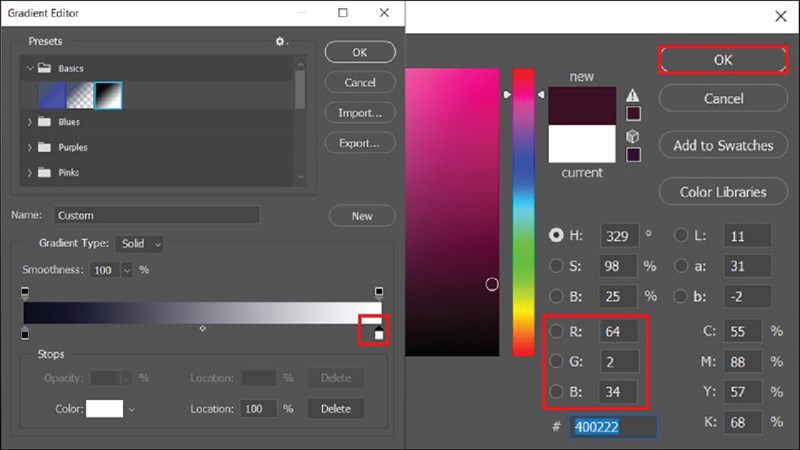Select the left opacity stop above gradient
This screenshot has height=450, width=800.
25,292
